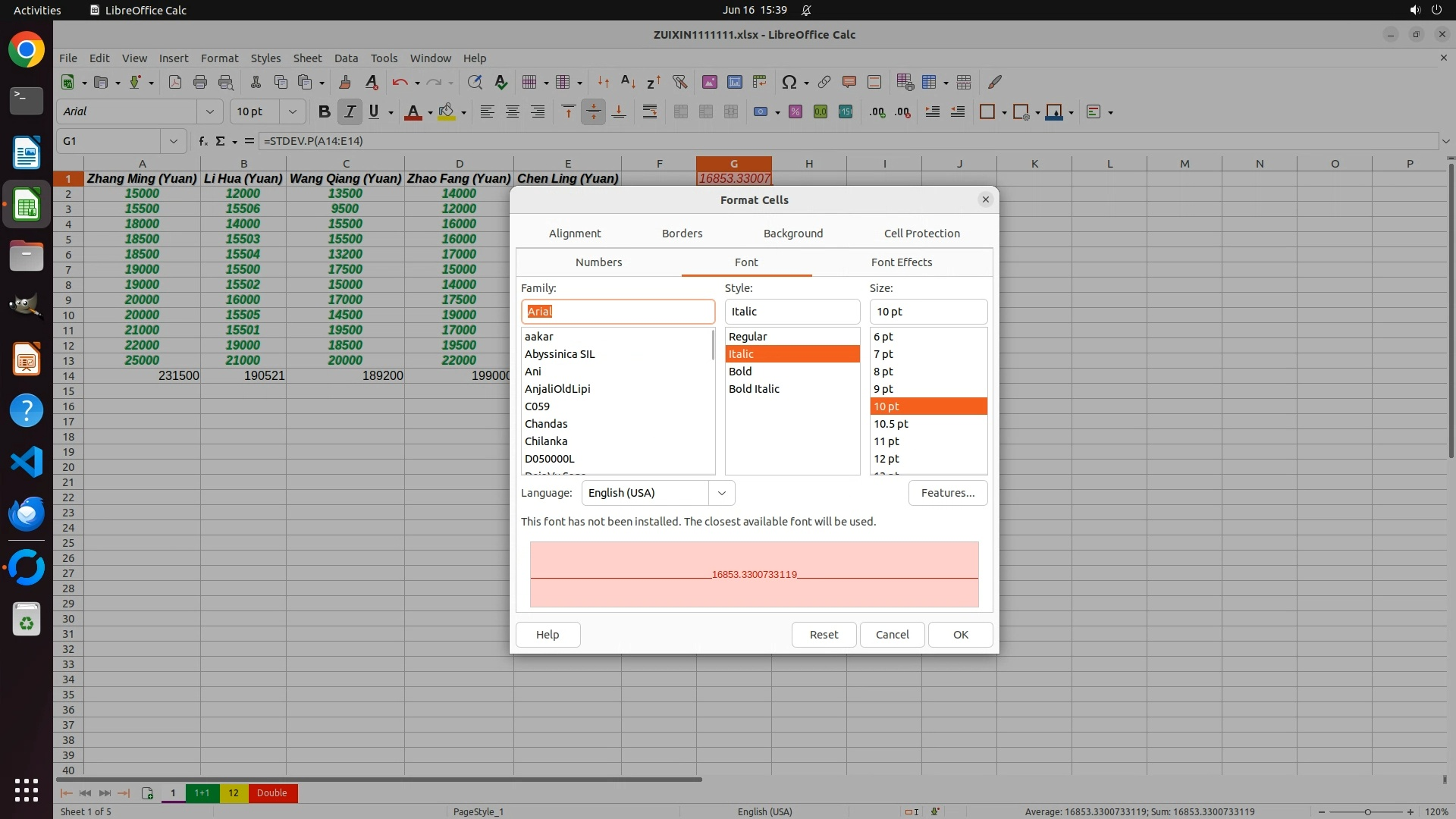Click the Reset button
Viewport: 1456px width, 819px height.
click(824, 635)
